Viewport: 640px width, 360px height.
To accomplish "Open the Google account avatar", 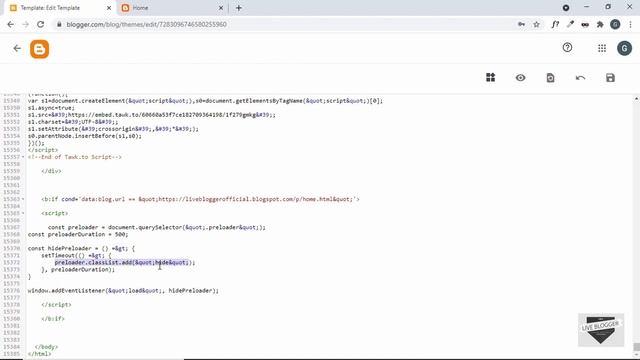I will 624,48.
